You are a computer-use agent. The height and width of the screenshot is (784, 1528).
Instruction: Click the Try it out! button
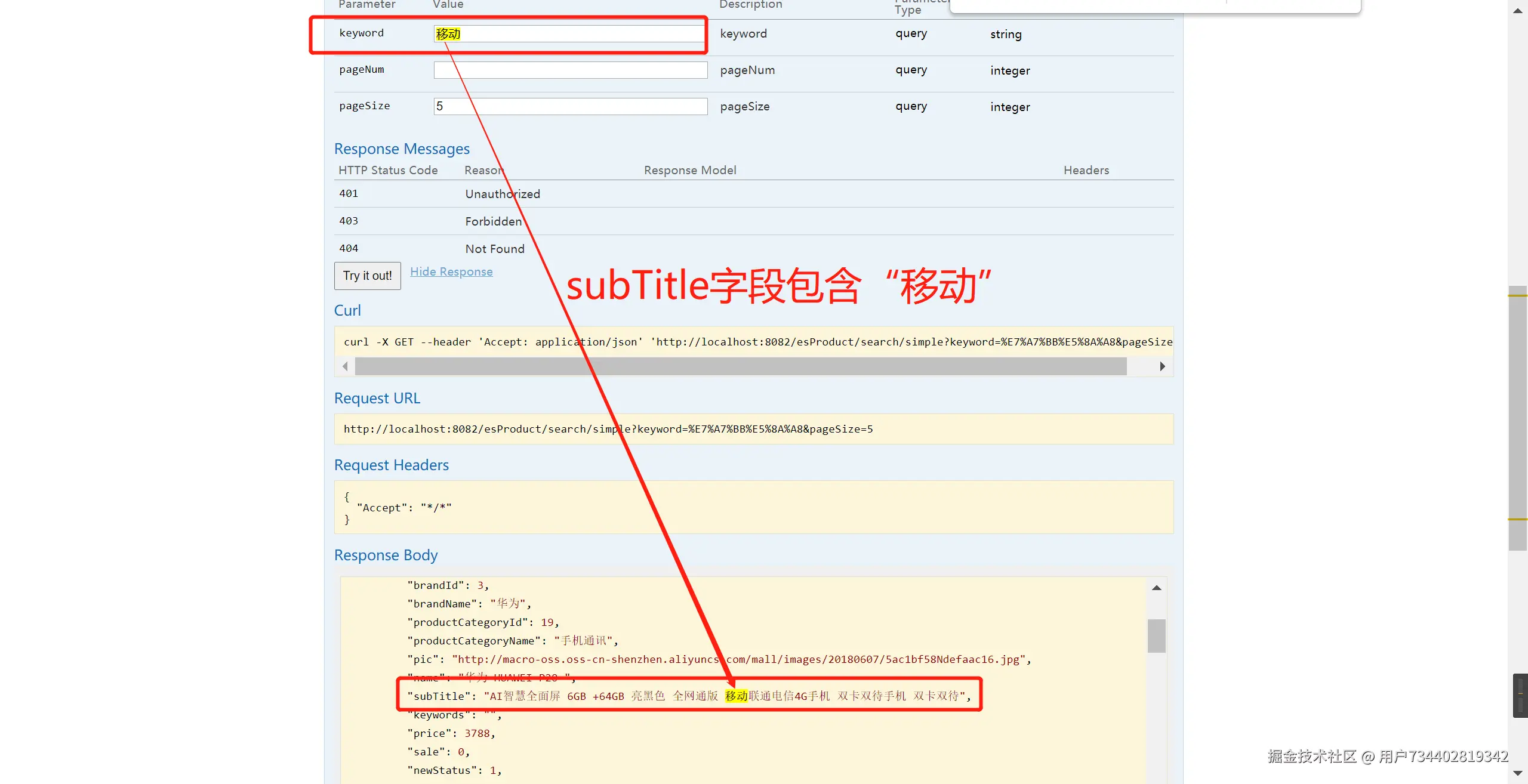[x=367, y=276]
